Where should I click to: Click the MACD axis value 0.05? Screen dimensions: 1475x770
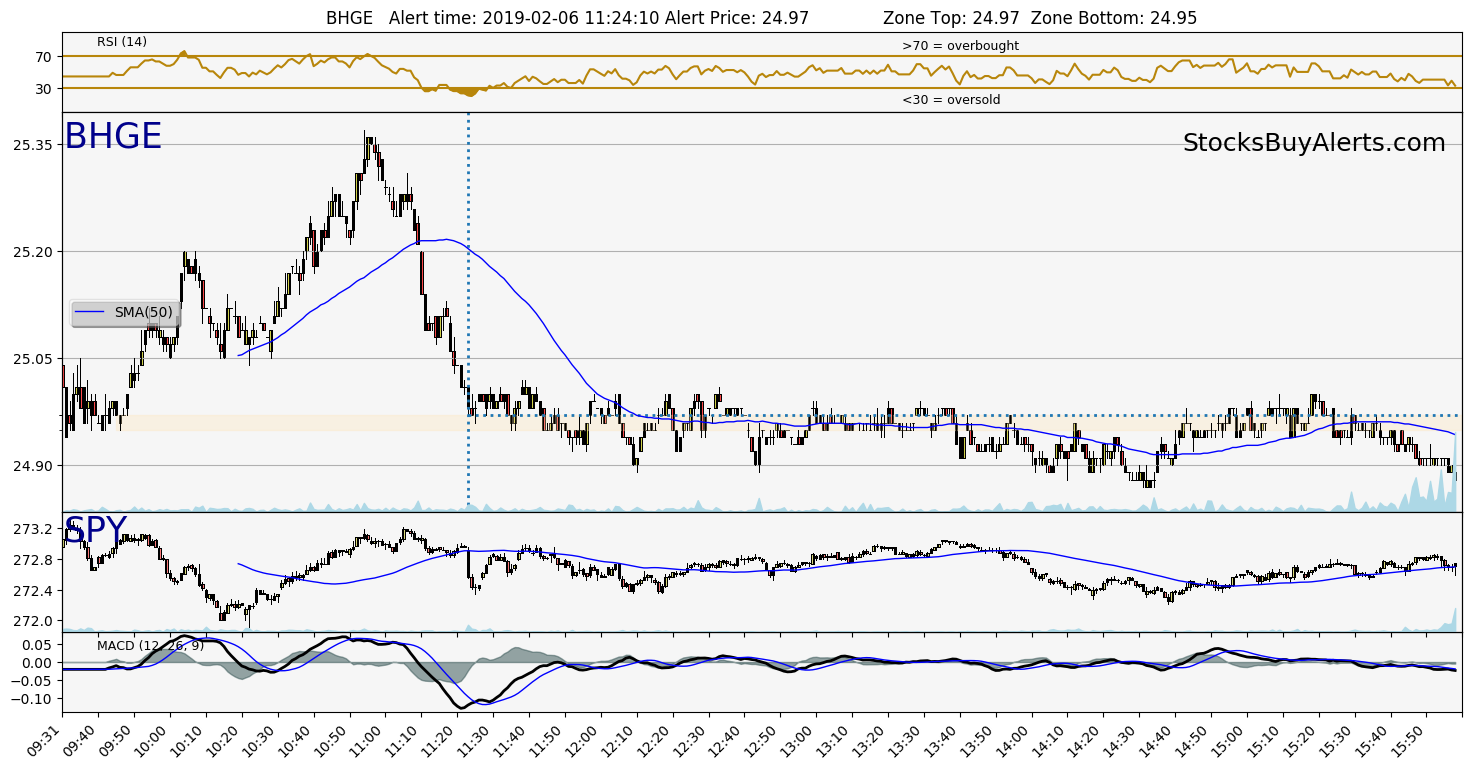pos(36,646)
